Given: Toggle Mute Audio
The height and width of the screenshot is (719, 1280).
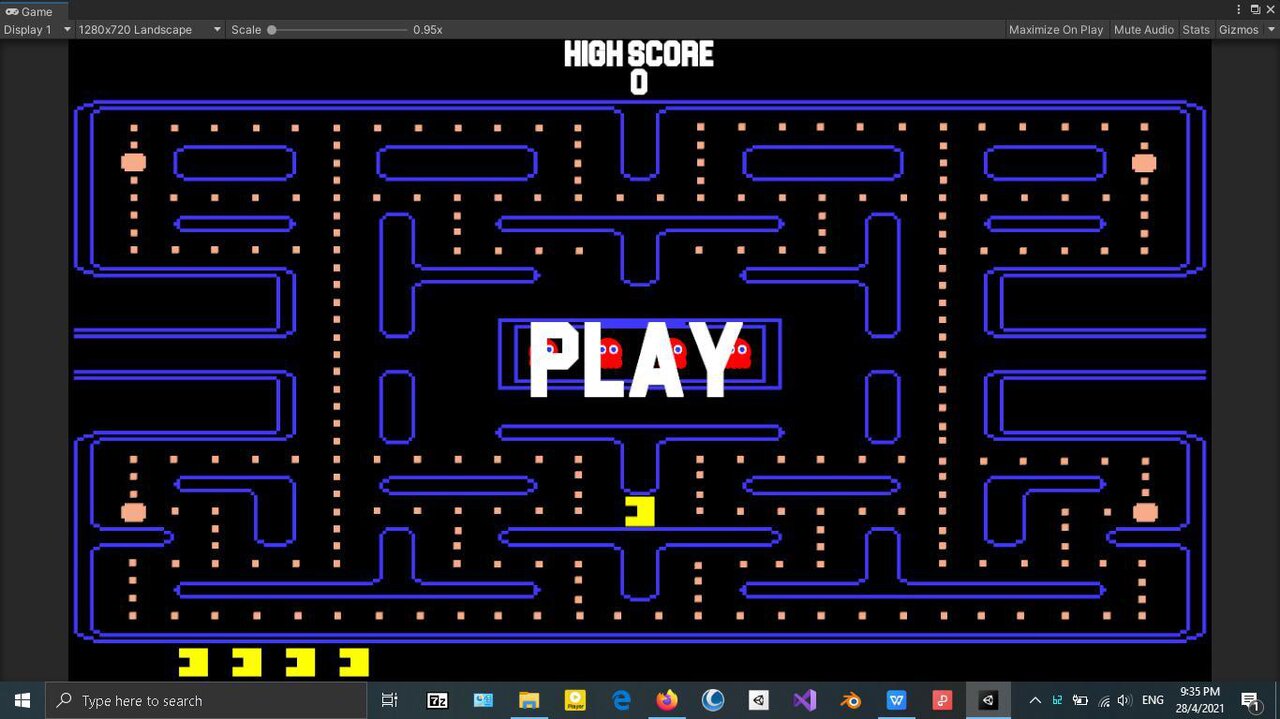Looking at the screenshot, I should [x=1143, y=30].
